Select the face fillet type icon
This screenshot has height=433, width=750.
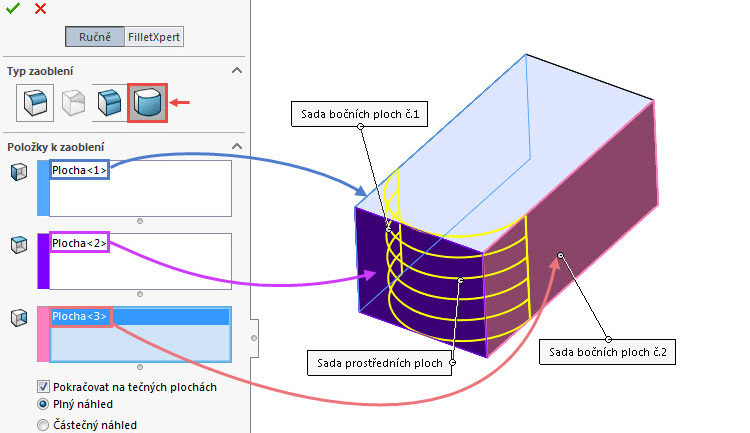(x=110, y=103)
